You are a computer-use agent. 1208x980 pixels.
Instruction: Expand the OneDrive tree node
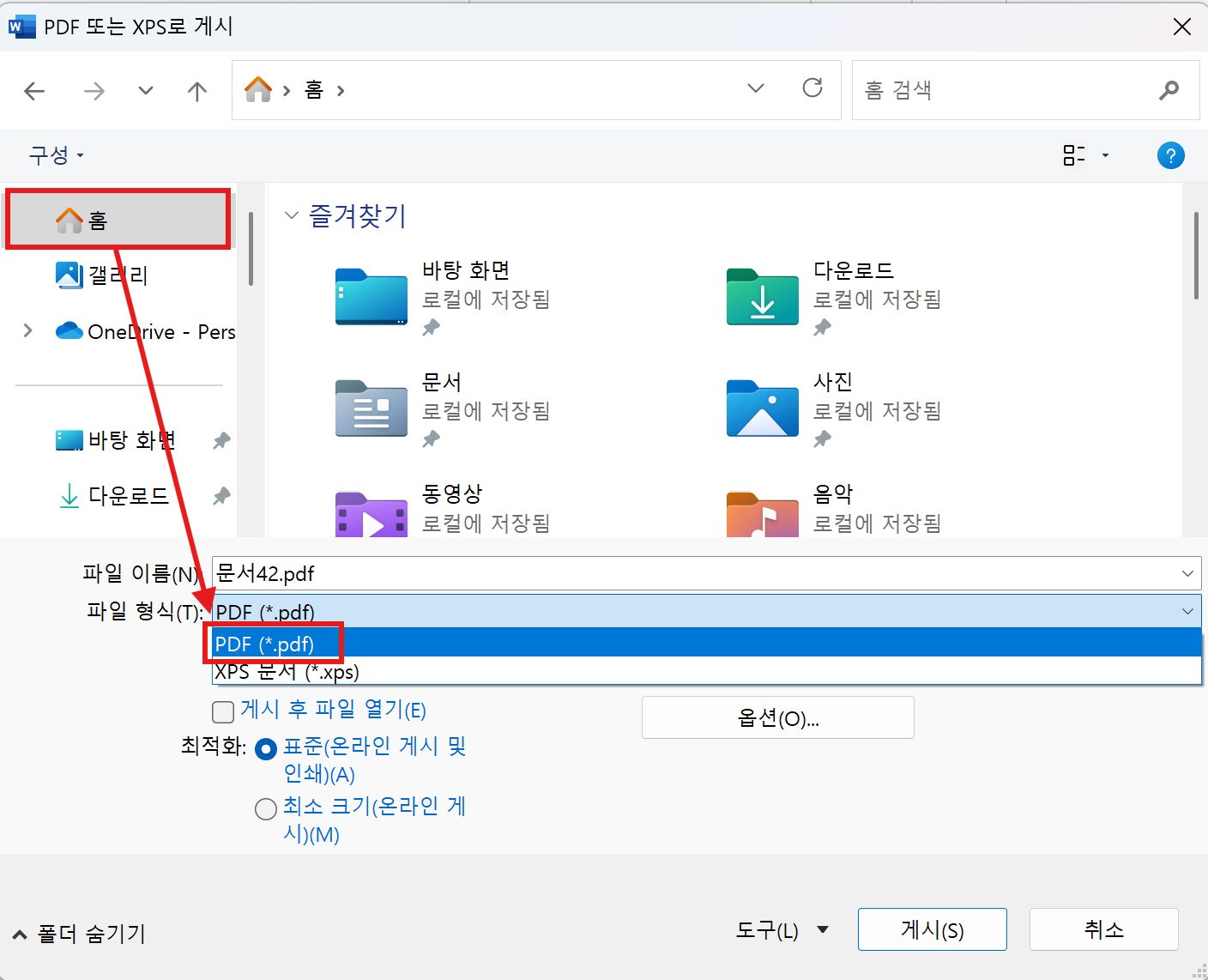click(x=28, y=331)
